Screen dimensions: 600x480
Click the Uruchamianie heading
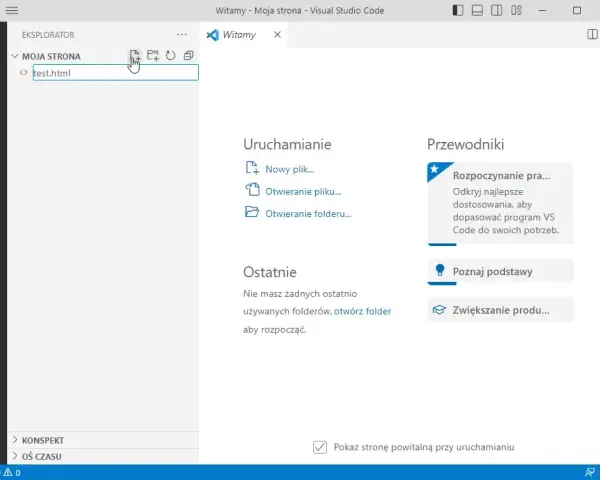287,144
